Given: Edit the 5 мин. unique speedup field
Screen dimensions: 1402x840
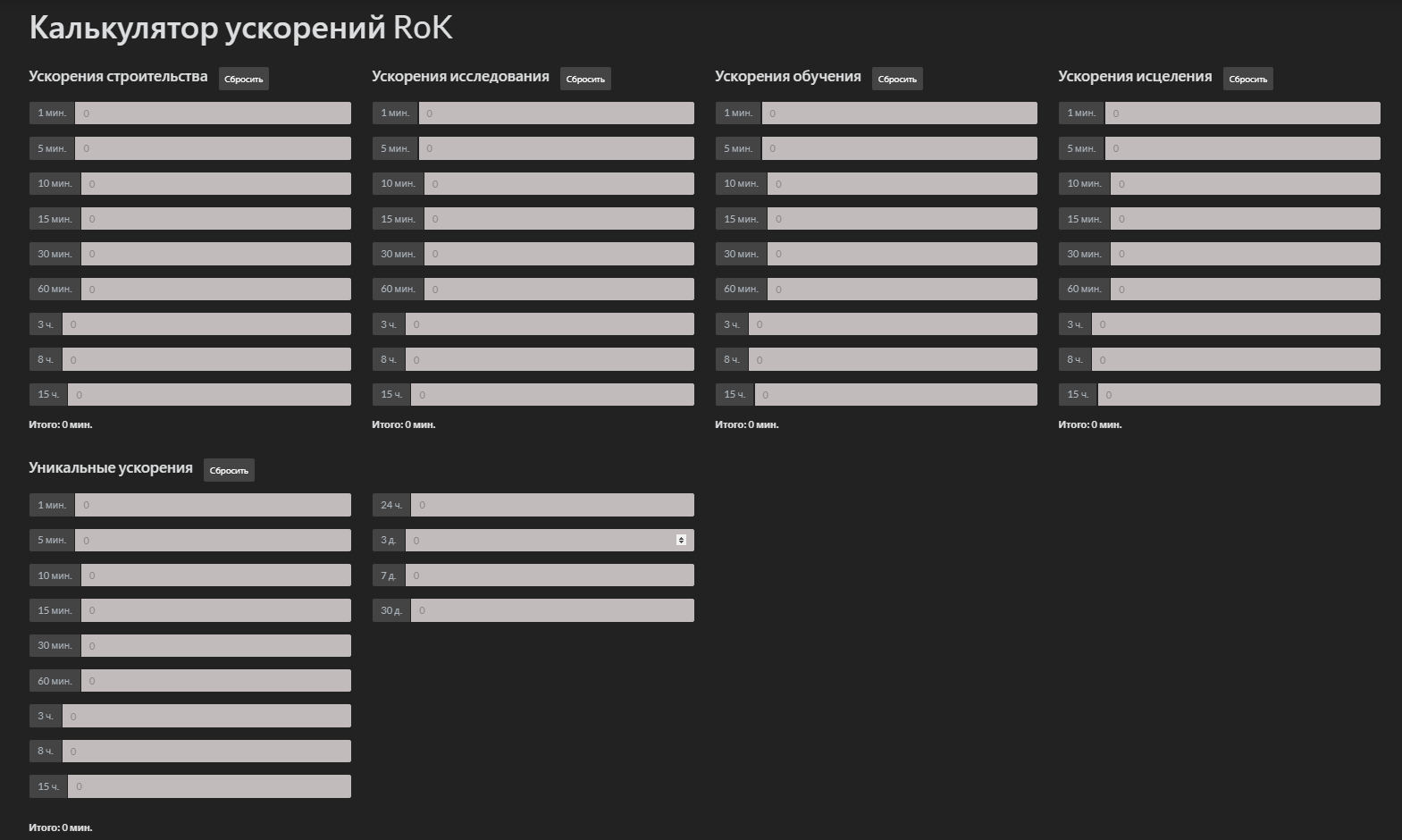Looking at the screenshot, I should 213,540.
